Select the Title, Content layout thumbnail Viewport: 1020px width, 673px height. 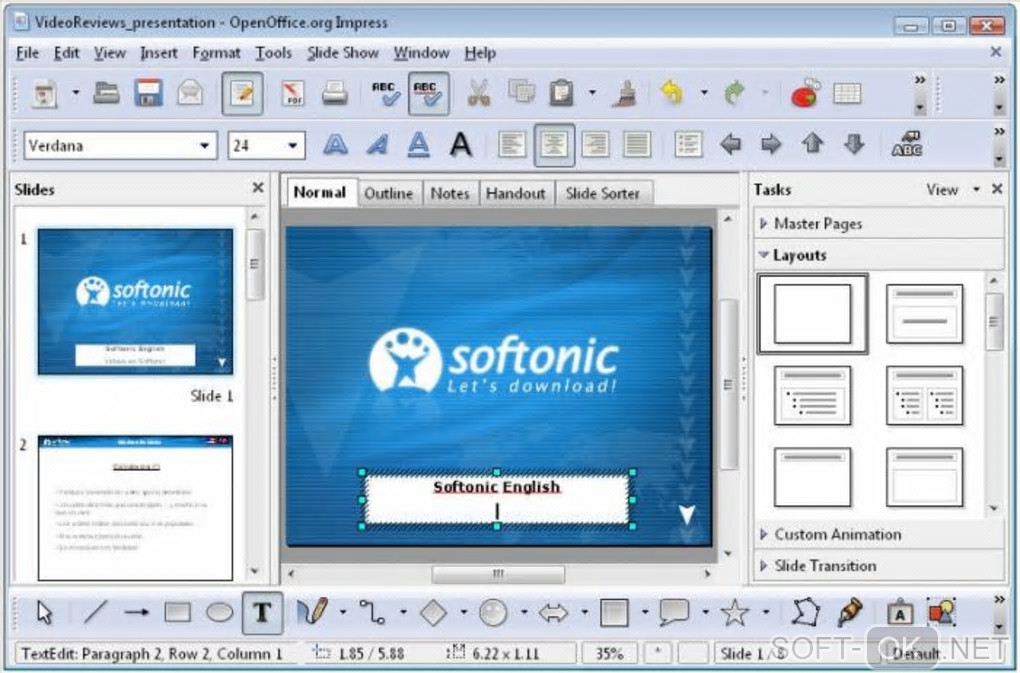click(812, 395)
